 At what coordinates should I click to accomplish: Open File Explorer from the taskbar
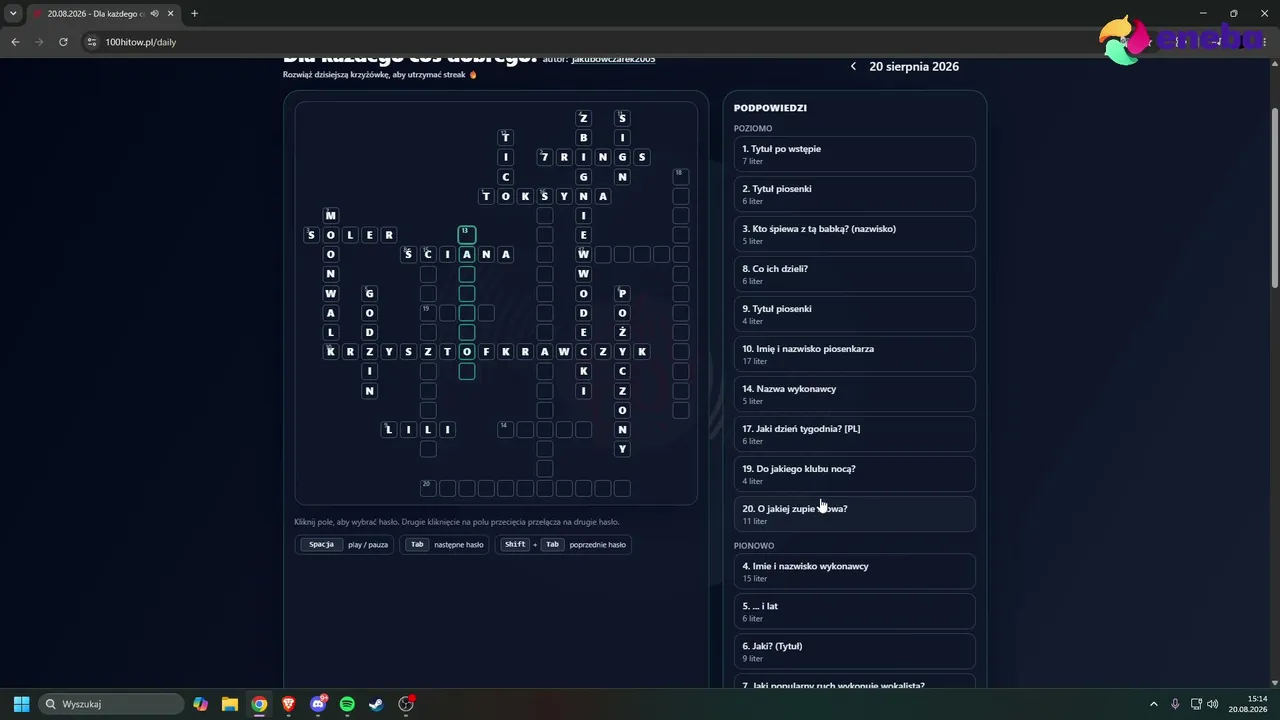[230, 704]
